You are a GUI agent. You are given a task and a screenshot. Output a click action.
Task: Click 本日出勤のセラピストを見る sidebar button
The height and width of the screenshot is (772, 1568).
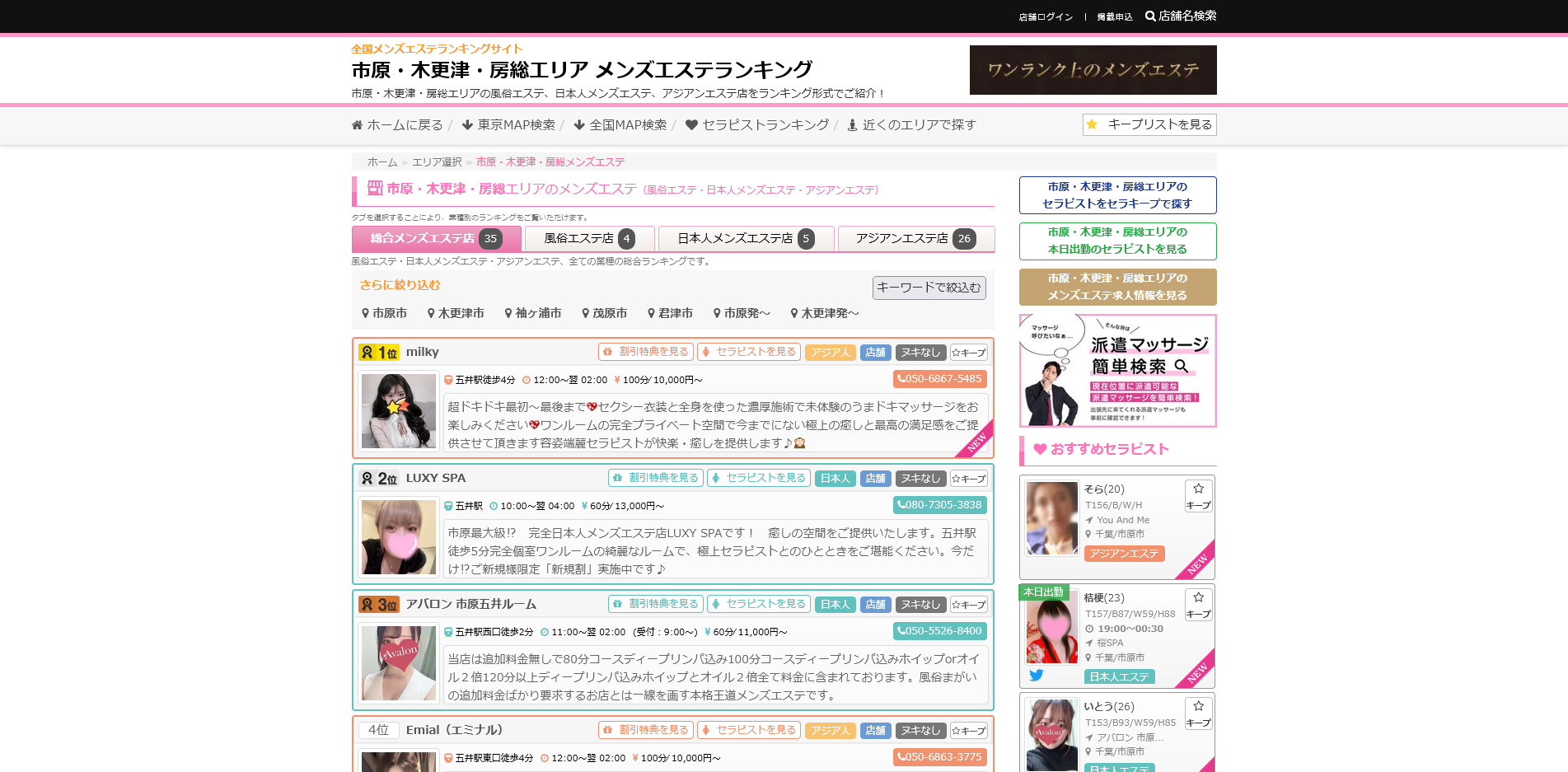pos(1117,241)
